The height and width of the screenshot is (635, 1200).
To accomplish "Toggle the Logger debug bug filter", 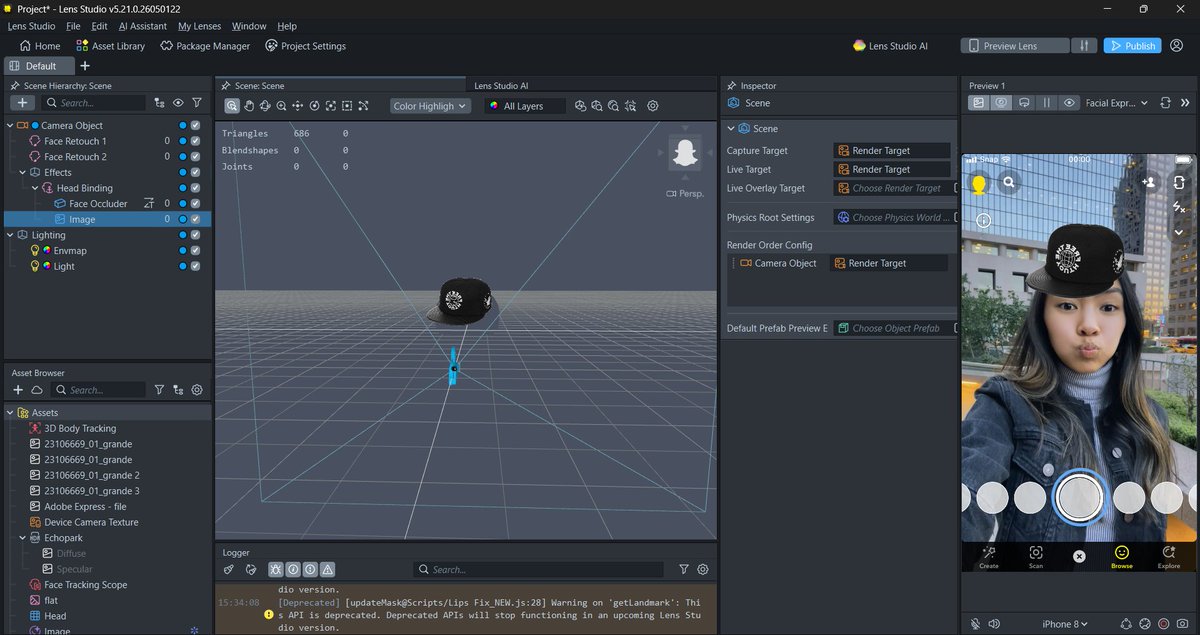I will click(x=275, y=569).
